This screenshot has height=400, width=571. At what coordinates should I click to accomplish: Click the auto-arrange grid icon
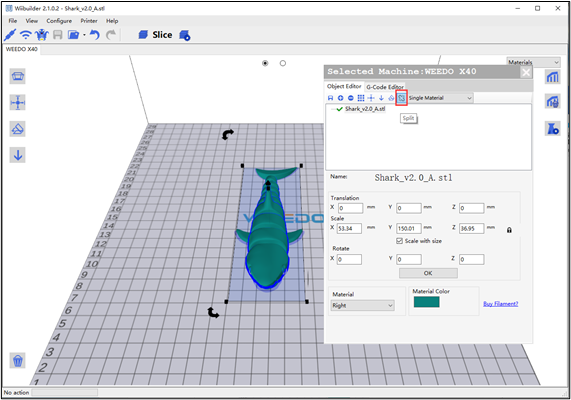(x=361, y=98)
